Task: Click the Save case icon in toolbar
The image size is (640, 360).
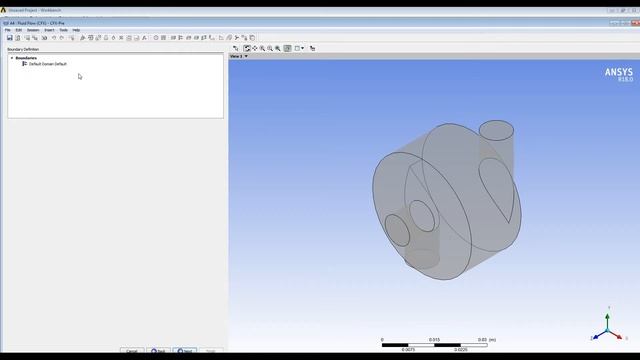Action: pos(10,38)
